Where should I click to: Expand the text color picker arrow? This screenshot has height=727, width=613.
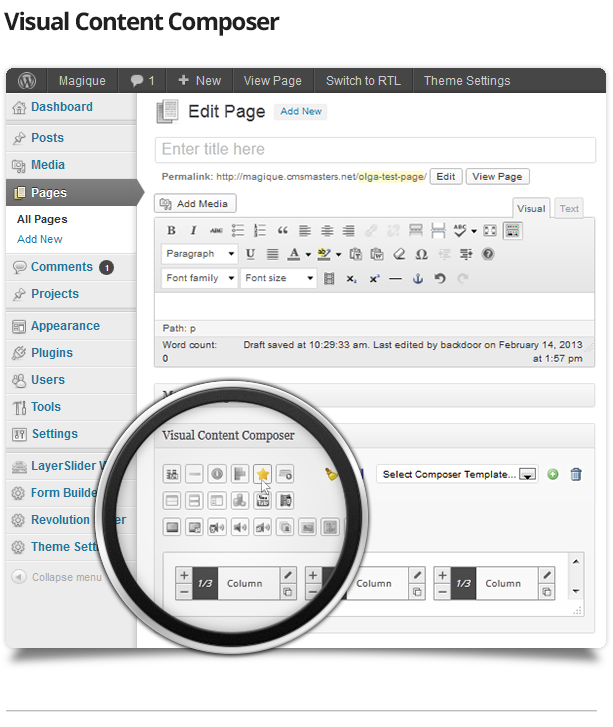(x=308, y=255)
